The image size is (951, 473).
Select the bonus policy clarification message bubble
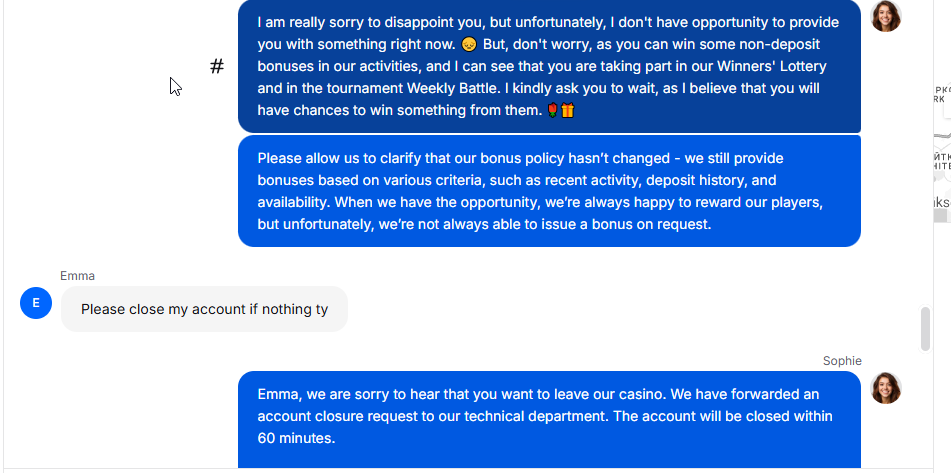[549, 191]
